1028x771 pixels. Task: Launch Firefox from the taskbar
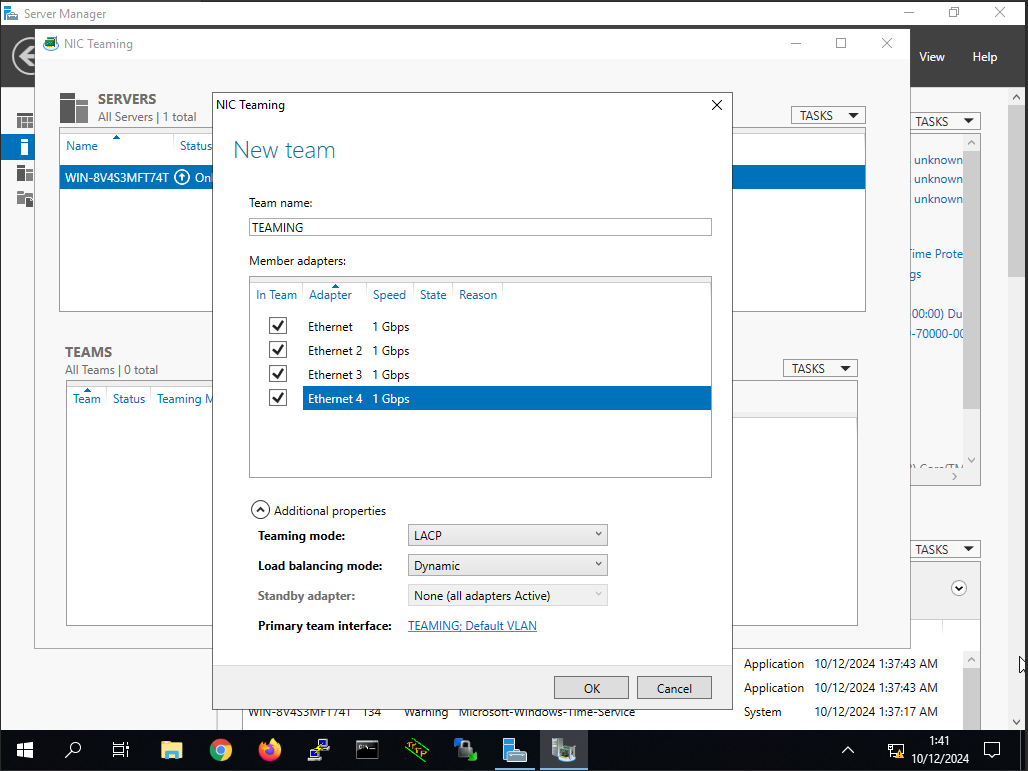coord(270,749)
